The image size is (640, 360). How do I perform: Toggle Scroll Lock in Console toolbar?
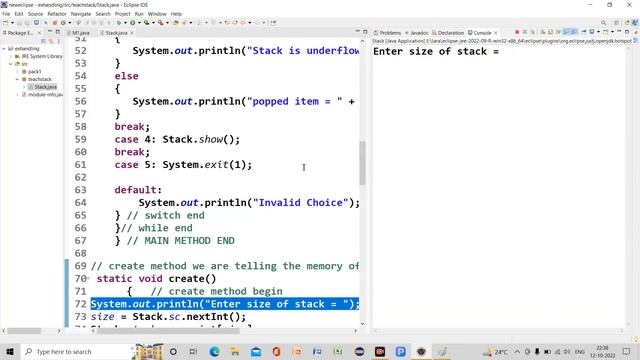coord(550,32)
